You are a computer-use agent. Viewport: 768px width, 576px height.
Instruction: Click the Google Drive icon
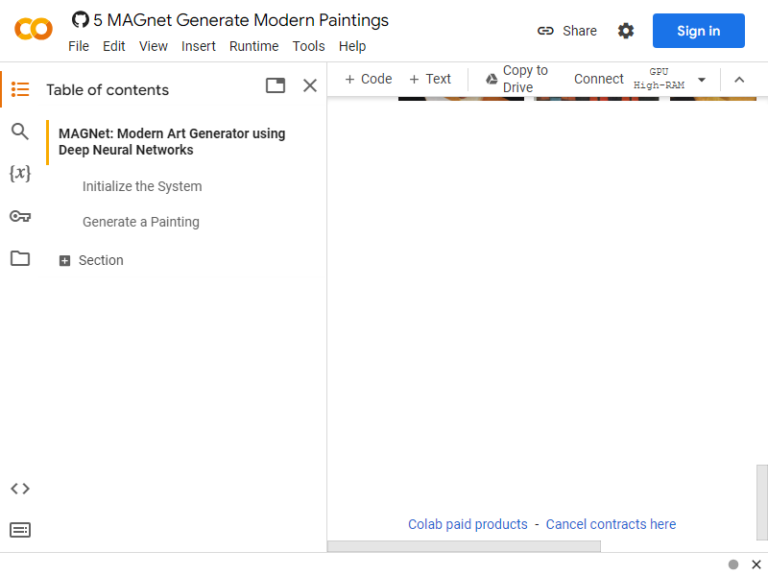coord(491,79)
